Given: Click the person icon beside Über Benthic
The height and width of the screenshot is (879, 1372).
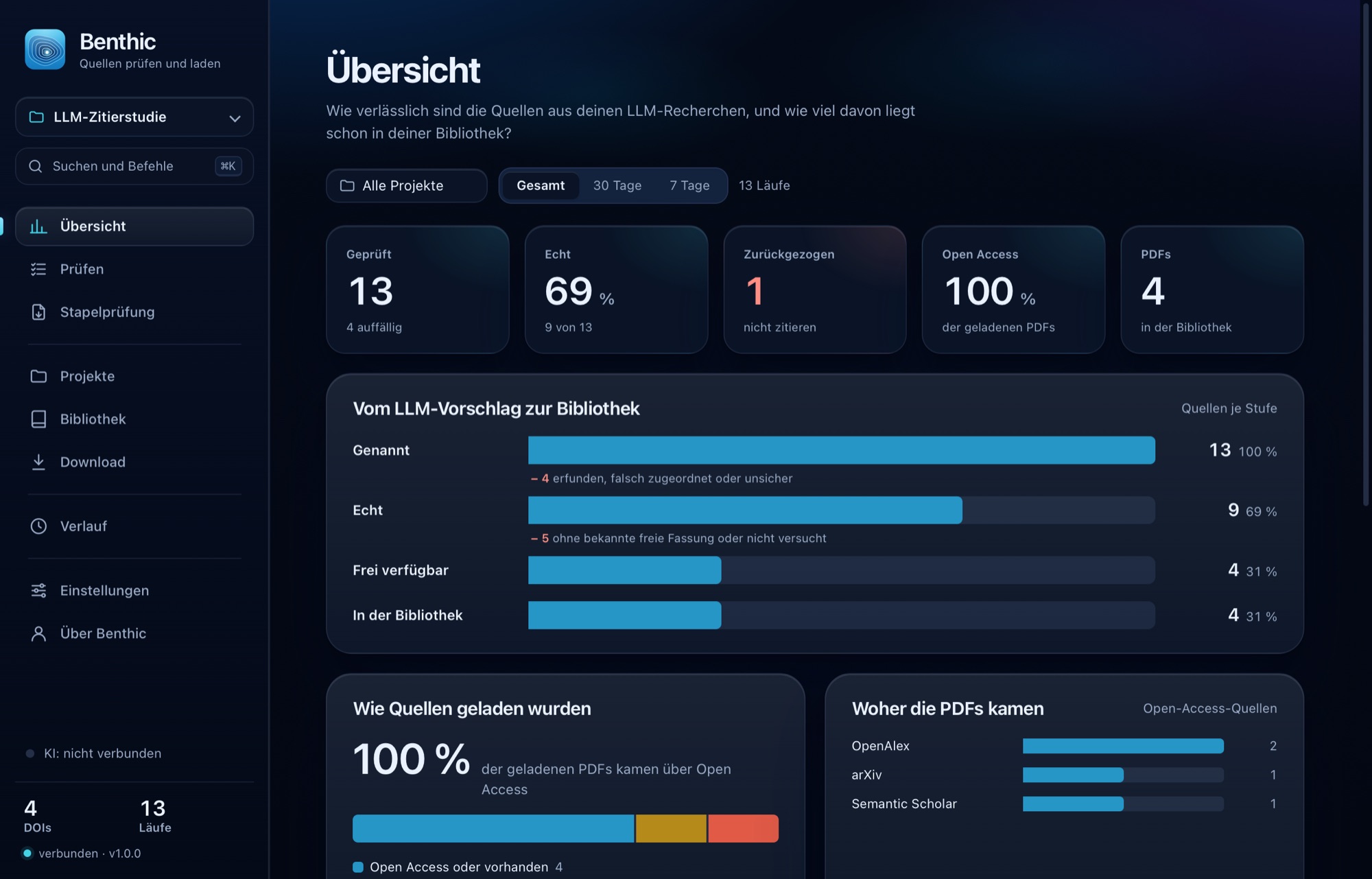Looking at the screenshot, I should 38,633.
